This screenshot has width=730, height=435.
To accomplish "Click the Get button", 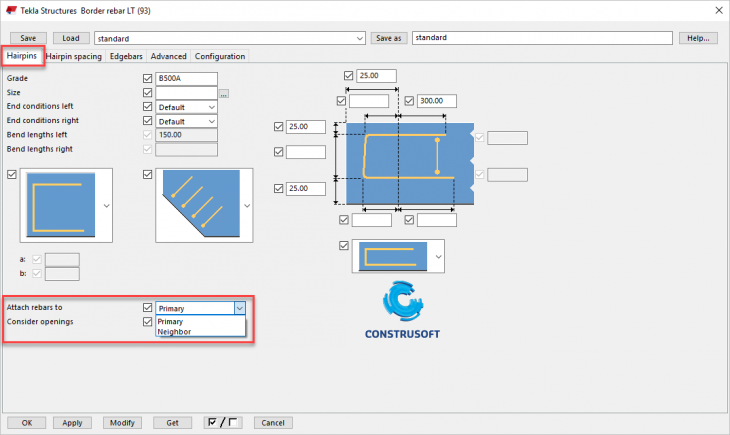I will [x=172, y=422].
